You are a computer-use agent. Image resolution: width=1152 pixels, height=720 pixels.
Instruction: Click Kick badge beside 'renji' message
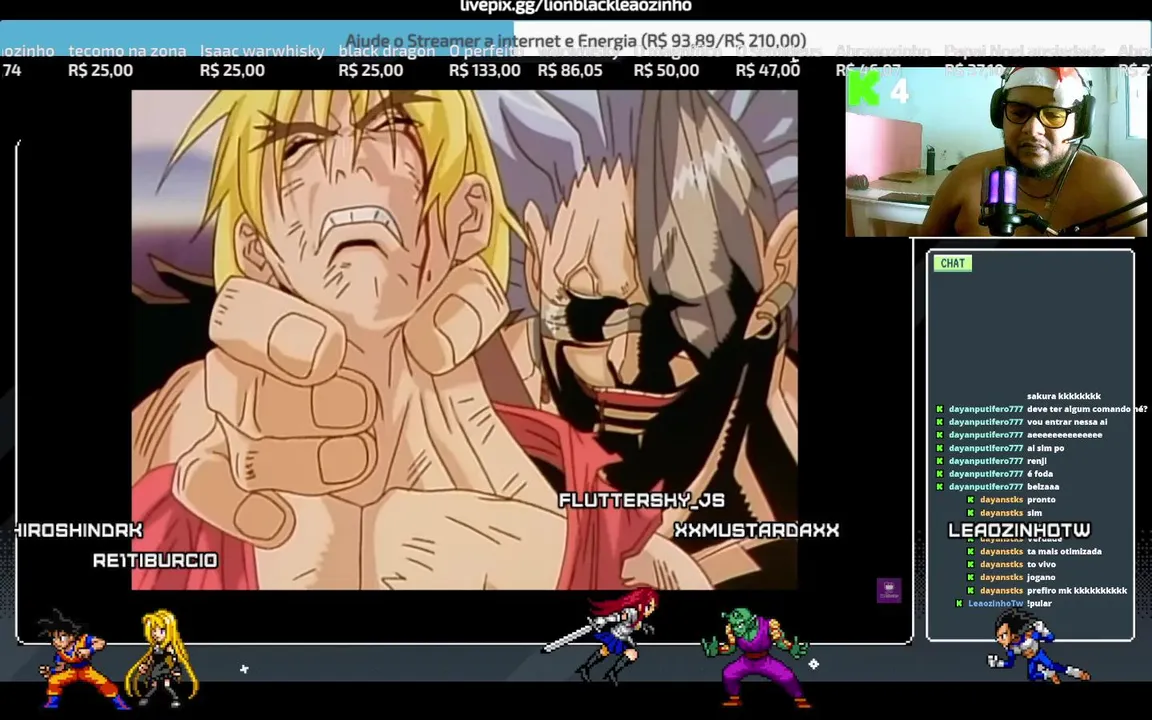[939, 461]
